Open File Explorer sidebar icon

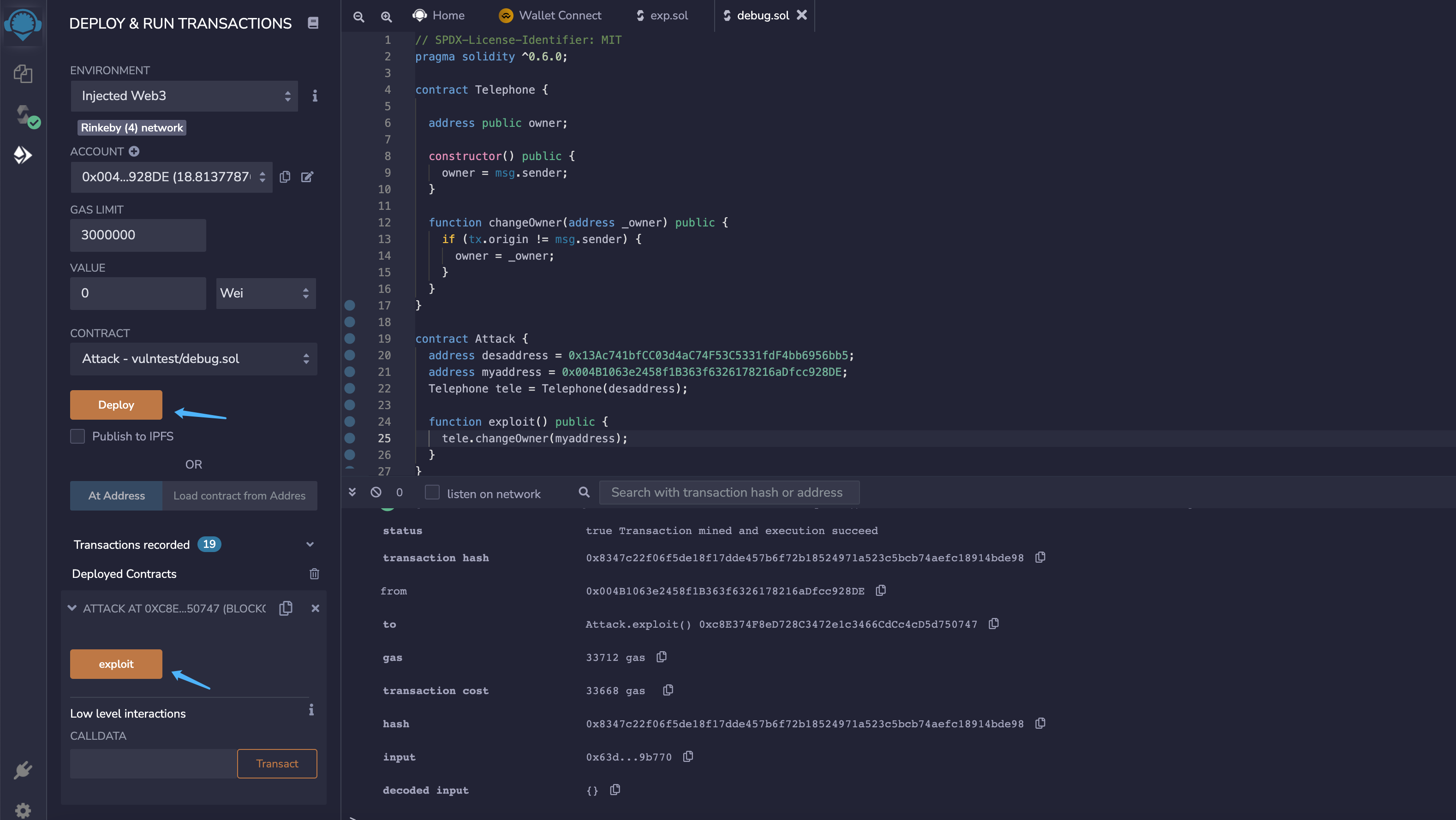pyautogui.click(x=23, y=73)
